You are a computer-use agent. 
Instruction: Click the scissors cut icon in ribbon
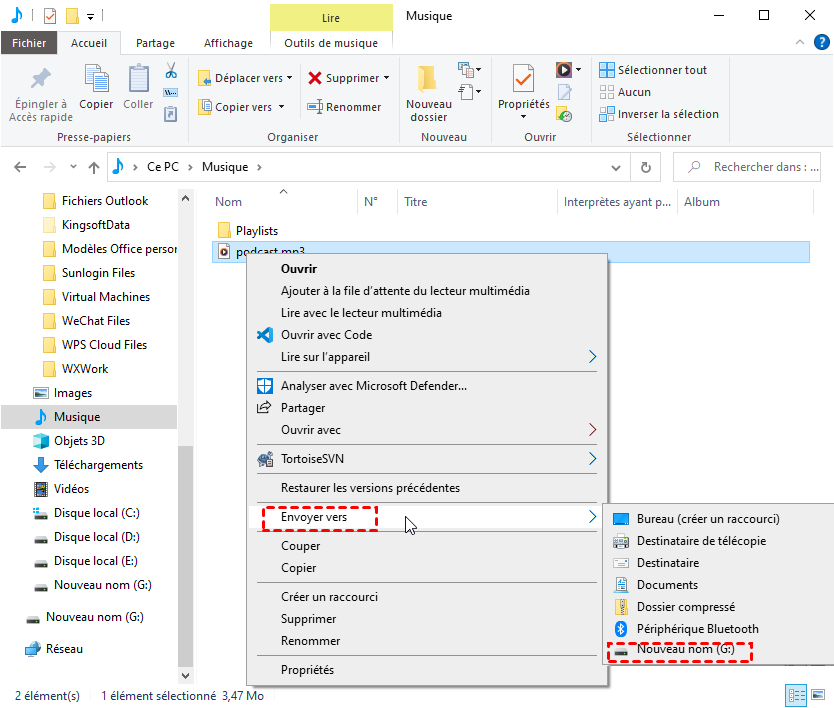[x=171, y=71]
